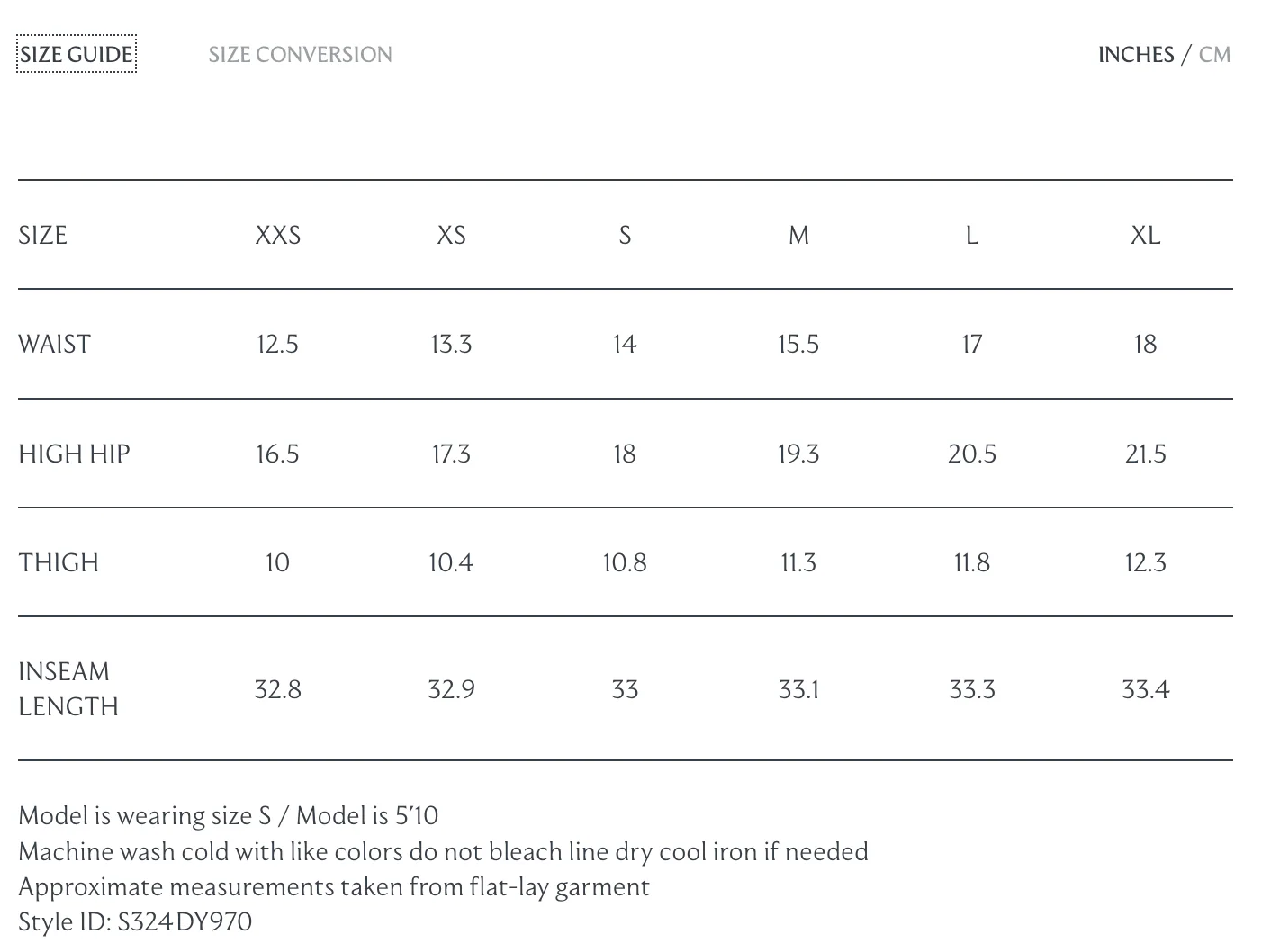The height and width of the screenshot is (952, 1280).
Task: Click the WAIST row label
Action: [x=55, y=345]
